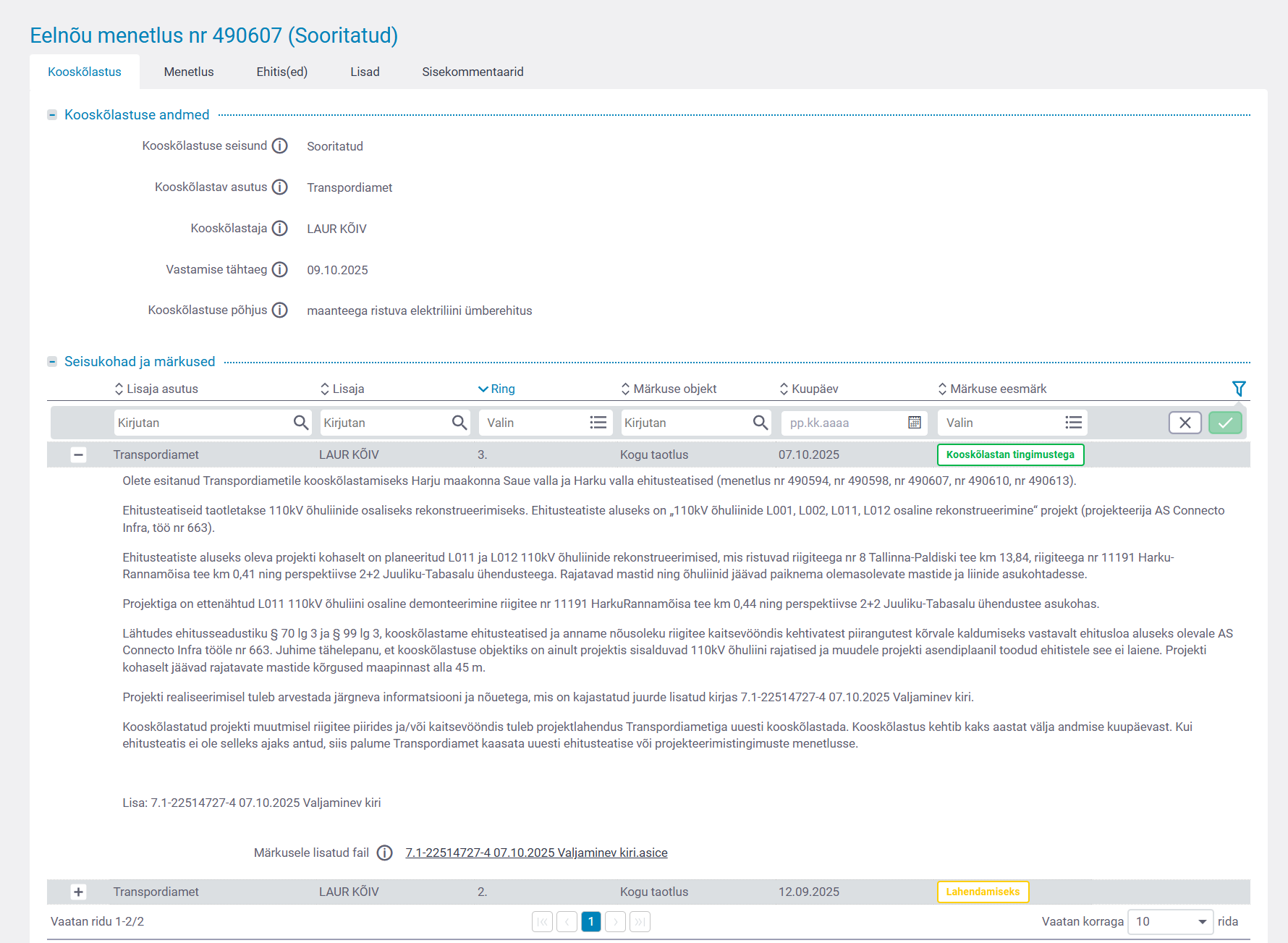Collapse the expanded Transportdiamet row 3
This screenshot has width=1288, height=943.
pyautogui.click(x=78, y=455)
